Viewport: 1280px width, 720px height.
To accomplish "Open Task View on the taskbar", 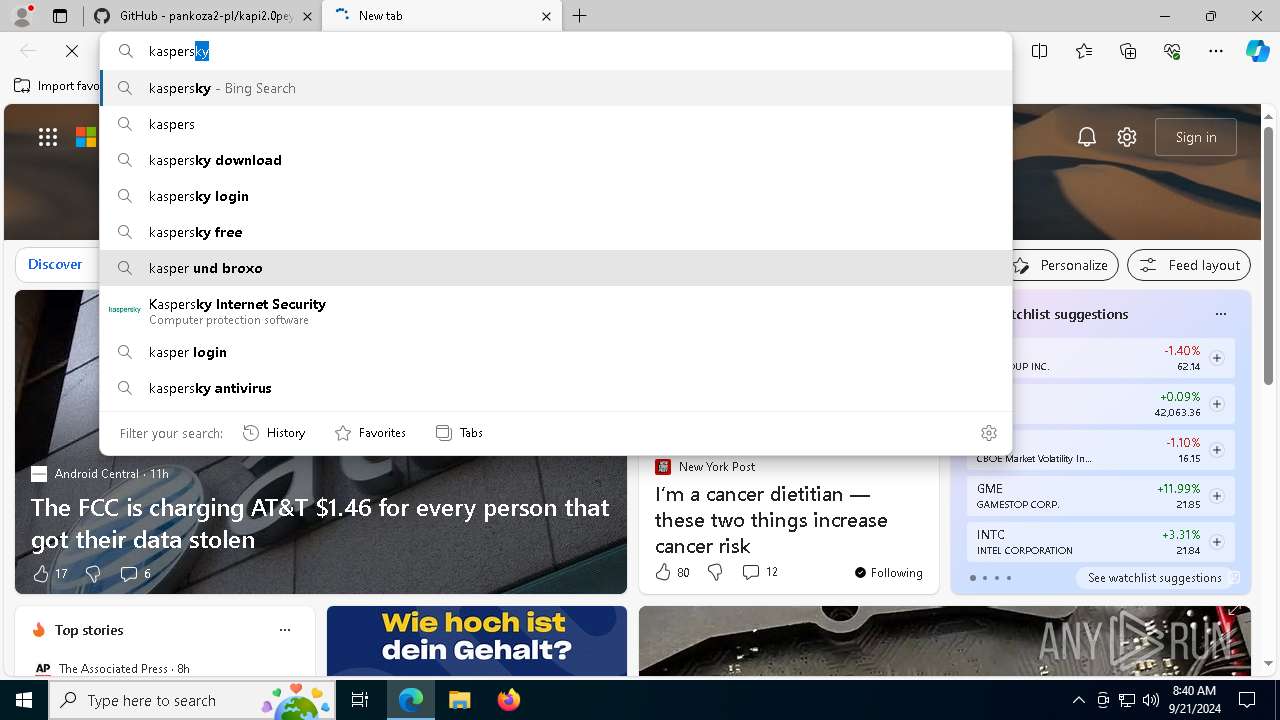I will 361,700.
